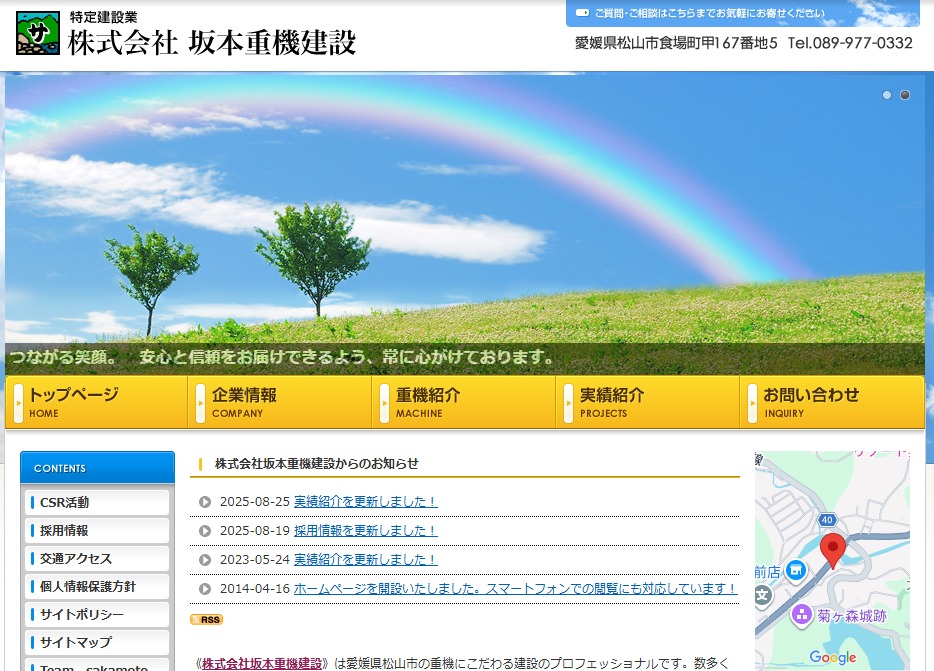Open the 企業情報 COMPANY menu item

(279, 402)
